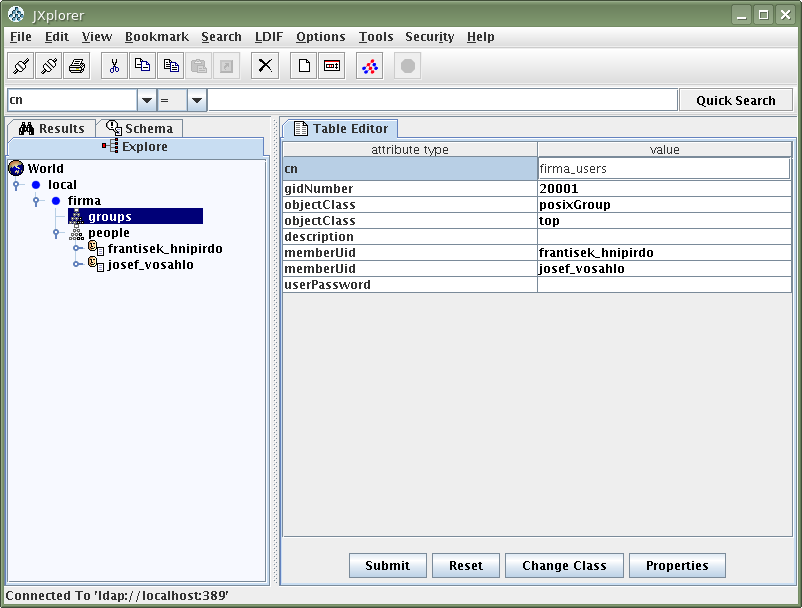Click the quick search text field

[443, 100]
